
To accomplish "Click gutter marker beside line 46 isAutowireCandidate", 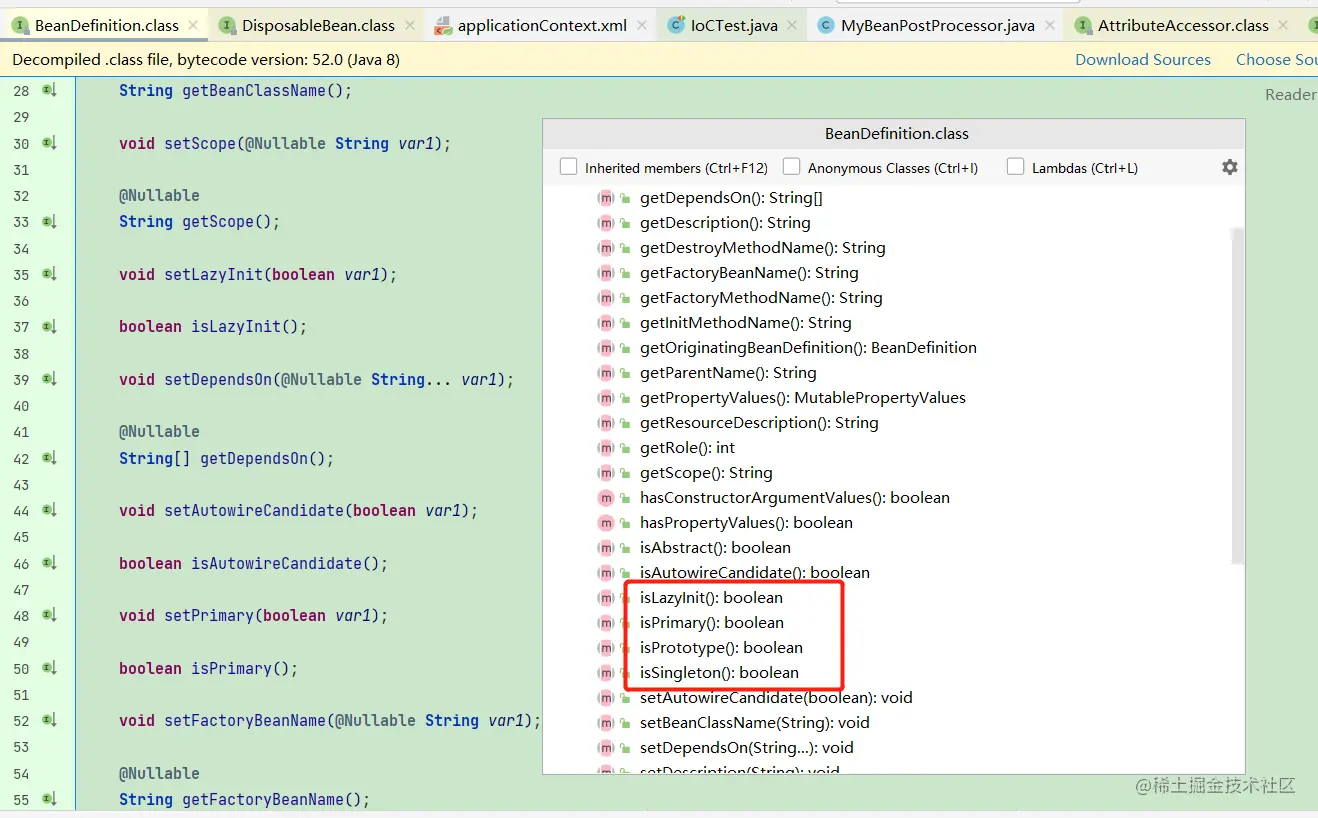I will (x=49, y=563).
